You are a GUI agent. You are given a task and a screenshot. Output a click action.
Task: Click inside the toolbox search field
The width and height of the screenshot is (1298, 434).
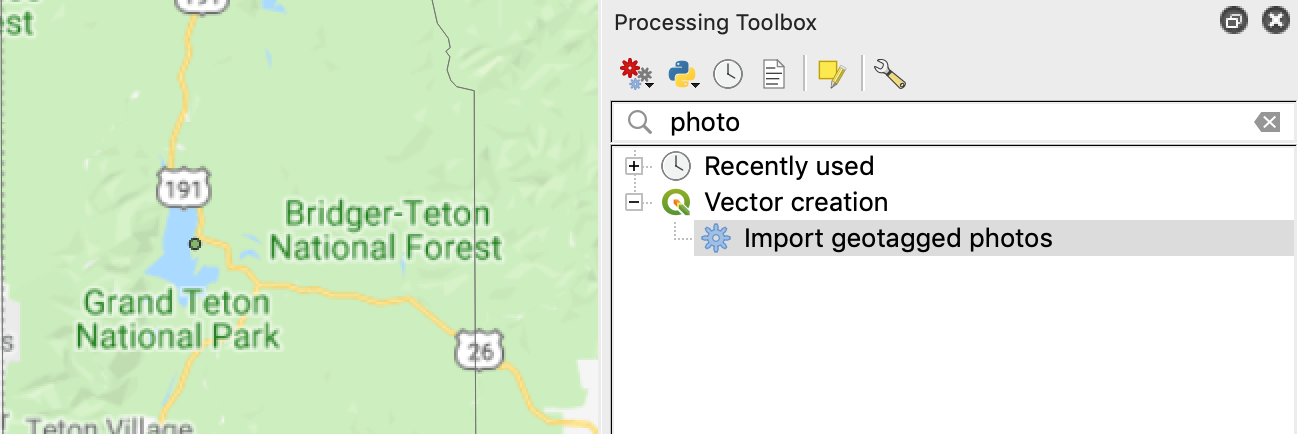pos(953,123)
